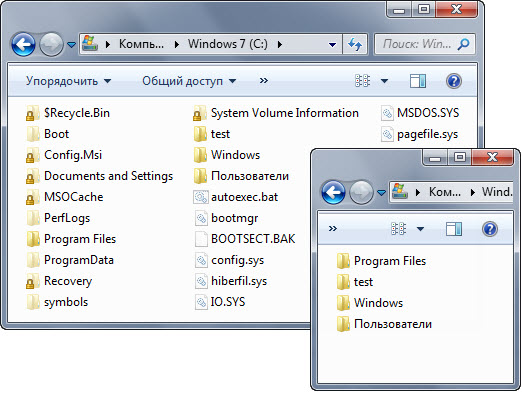
Task: Expand arrow after Windows 7 (C:) breadcrumb
Action: 280,44
